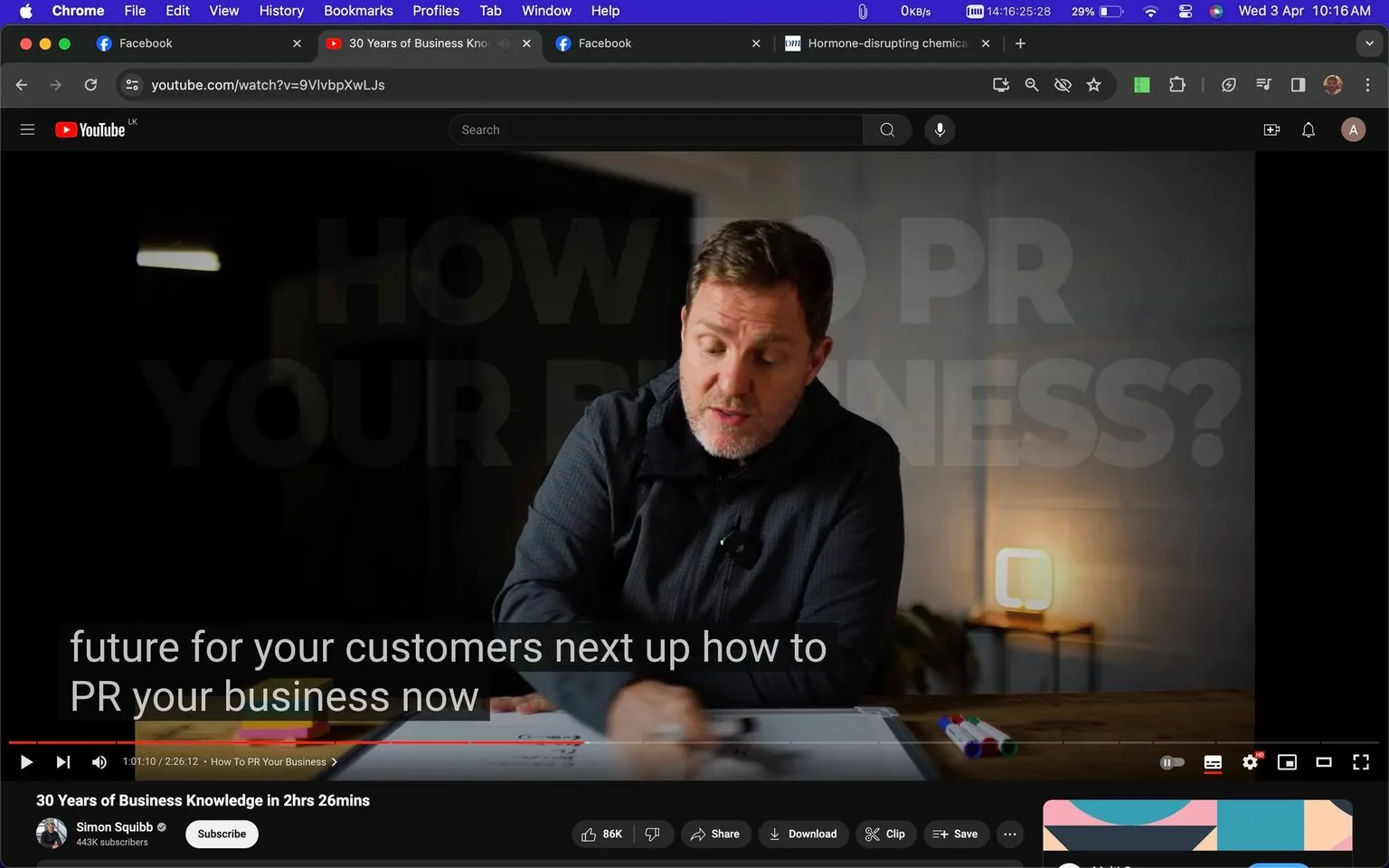This screenshot has height=868, width=1389.
Task: Search with your voice using the microphone
Action: 940,129
